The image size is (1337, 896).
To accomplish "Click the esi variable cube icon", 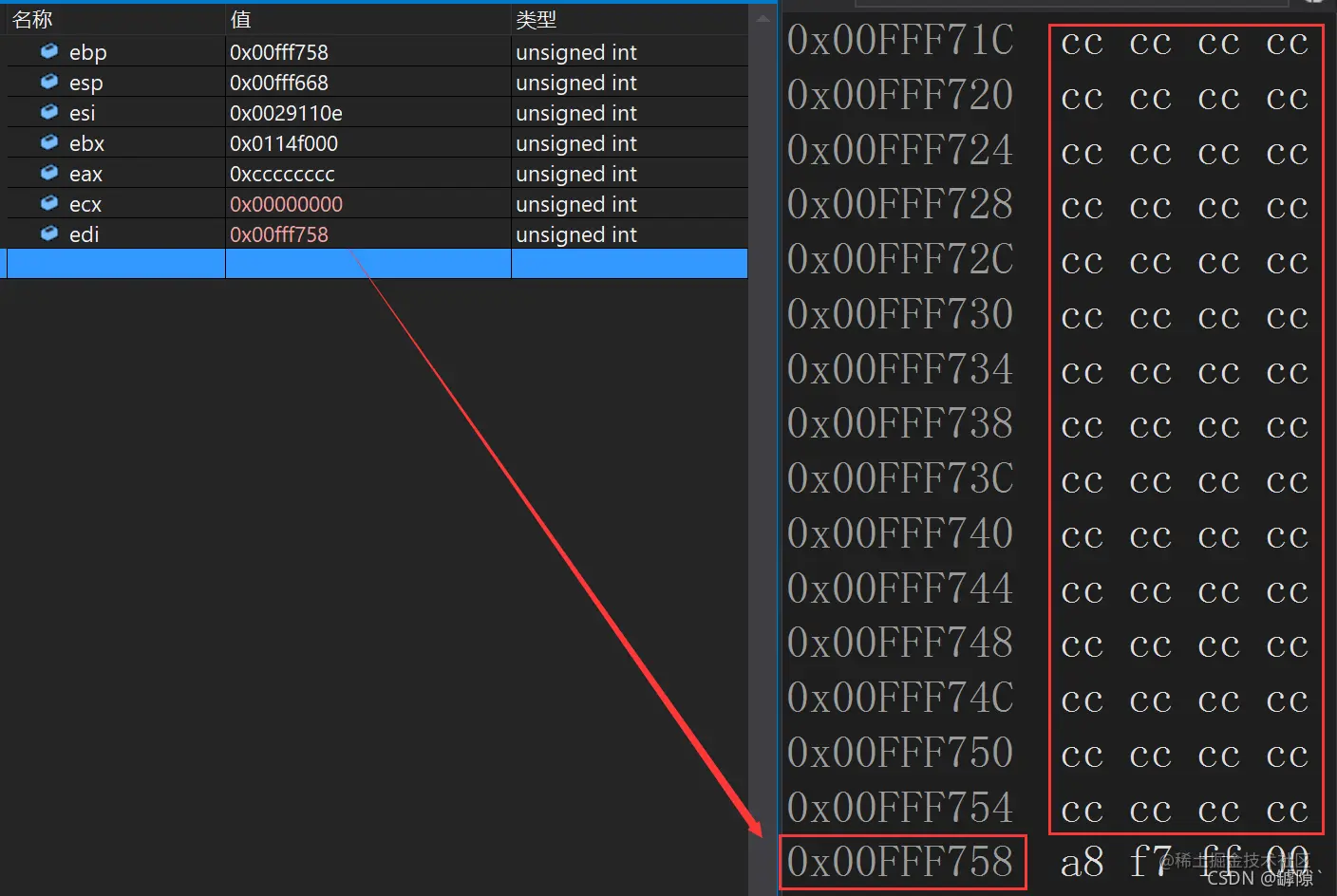I will pos(49,112).
